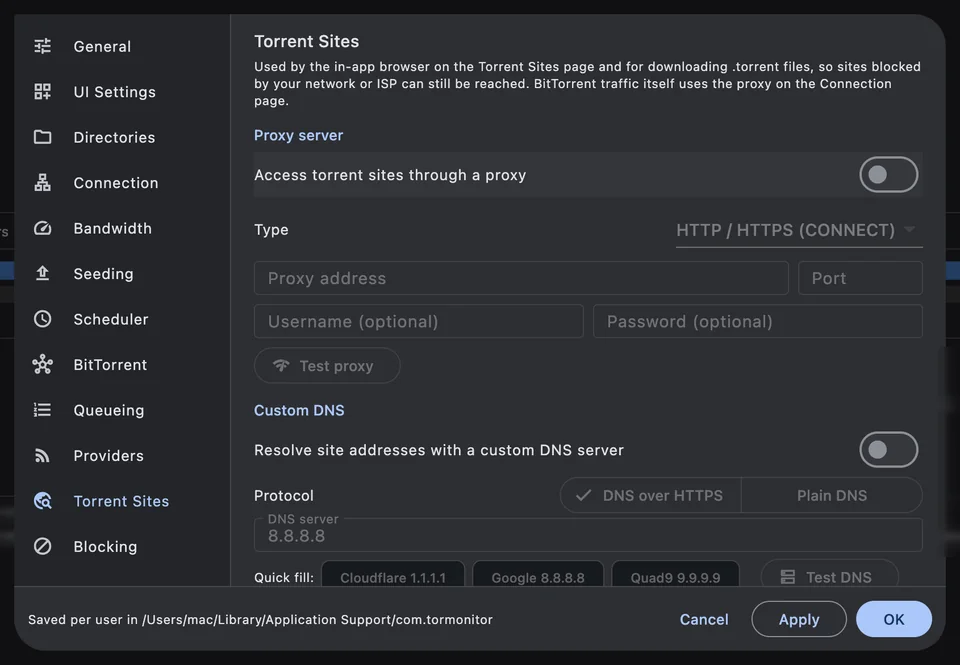Screen dimensions: 960x665
Task: Click the Scheduler clock icon
Action: click(42, 318)
